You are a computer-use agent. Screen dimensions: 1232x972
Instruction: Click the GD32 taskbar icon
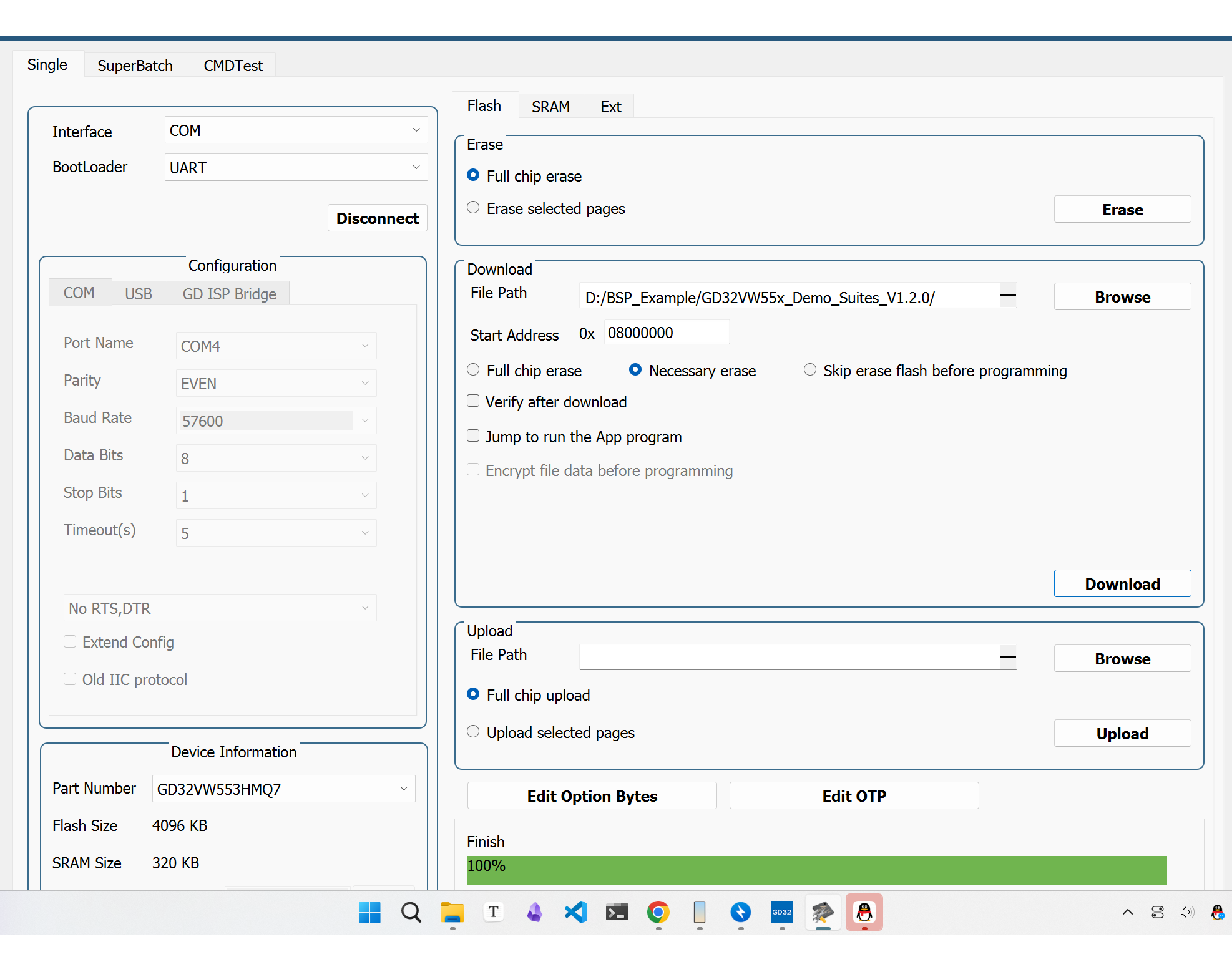pos(781,912)
